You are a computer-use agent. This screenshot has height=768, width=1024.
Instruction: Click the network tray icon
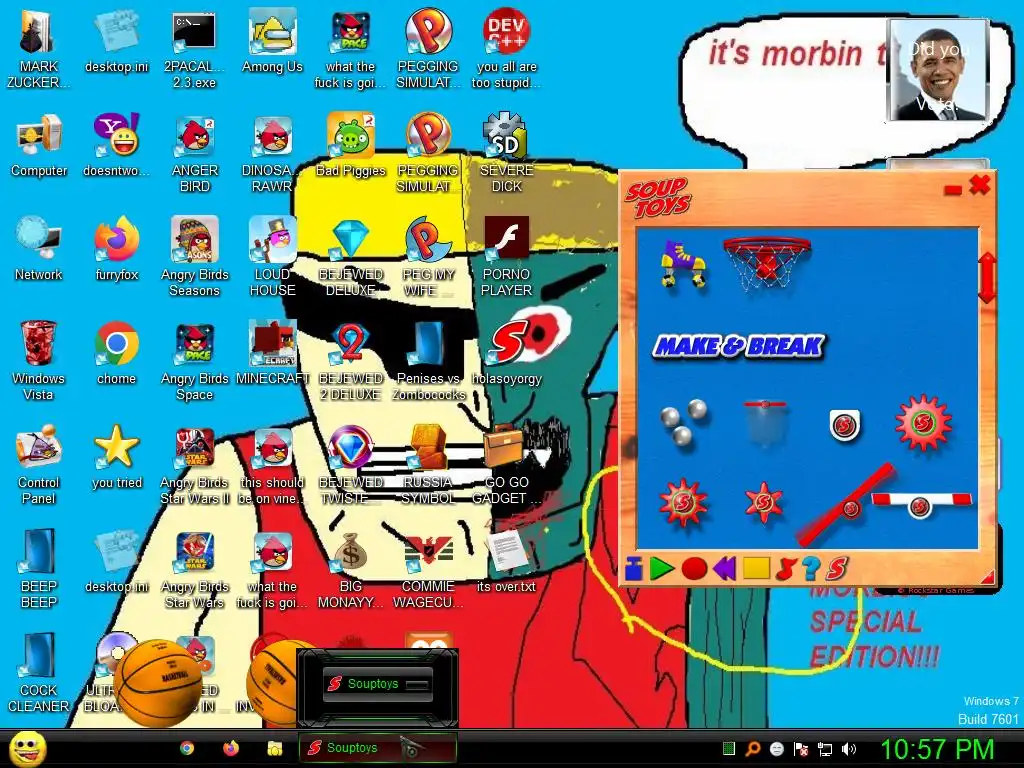coord(825,749)
